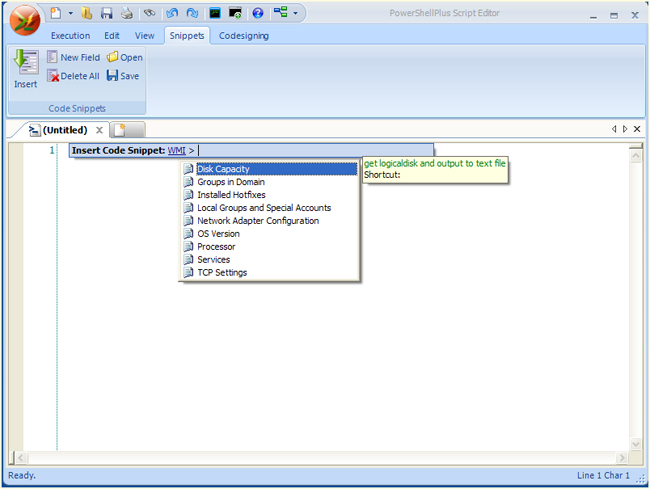Click the Insert snippet button
Screen dimensions: 650x489
pyautogui.click(x=26, y=69)
